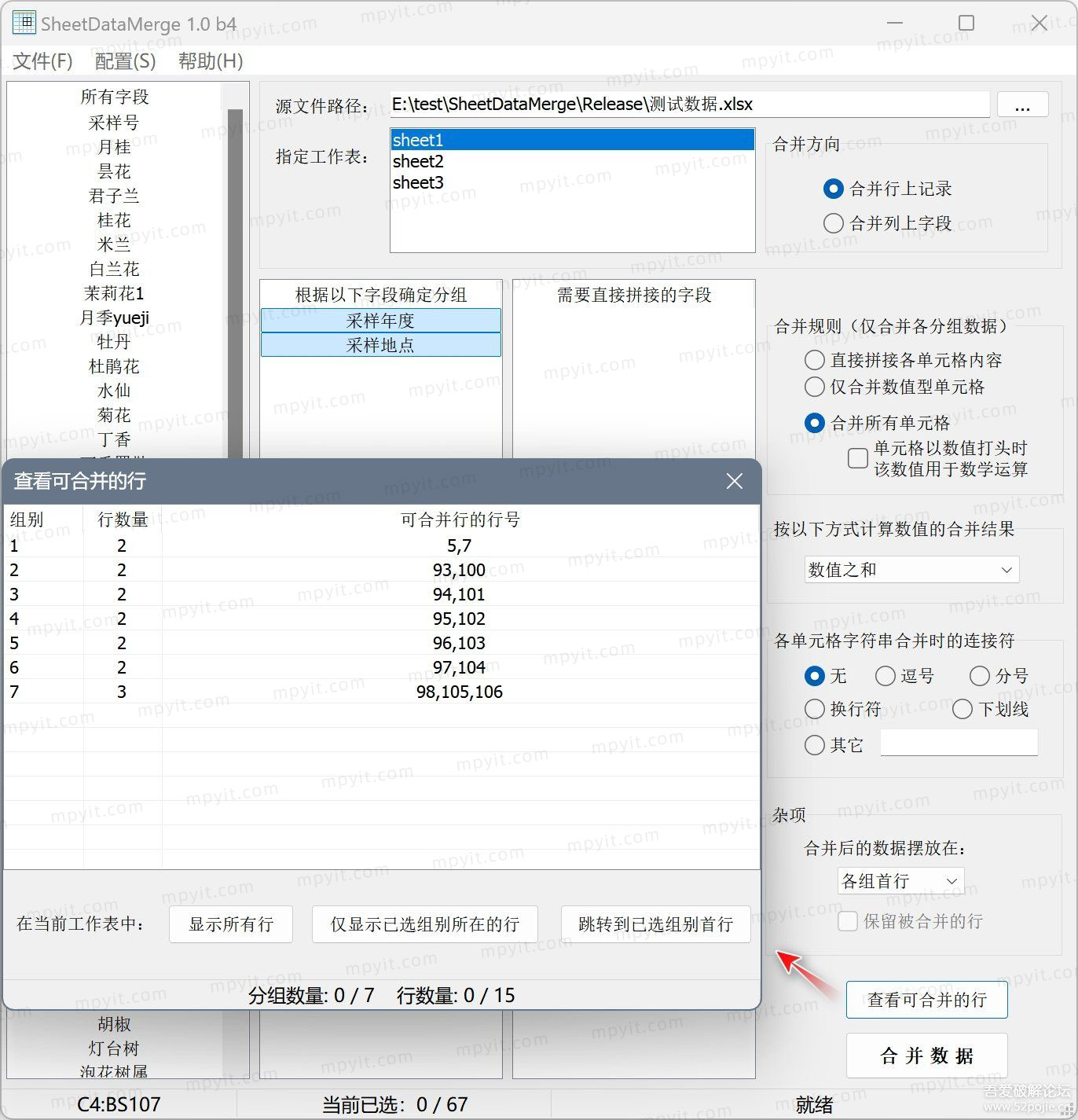Select 其它 connector radio button
This screenshot has height=1120, width=1078.
(834, 745)
